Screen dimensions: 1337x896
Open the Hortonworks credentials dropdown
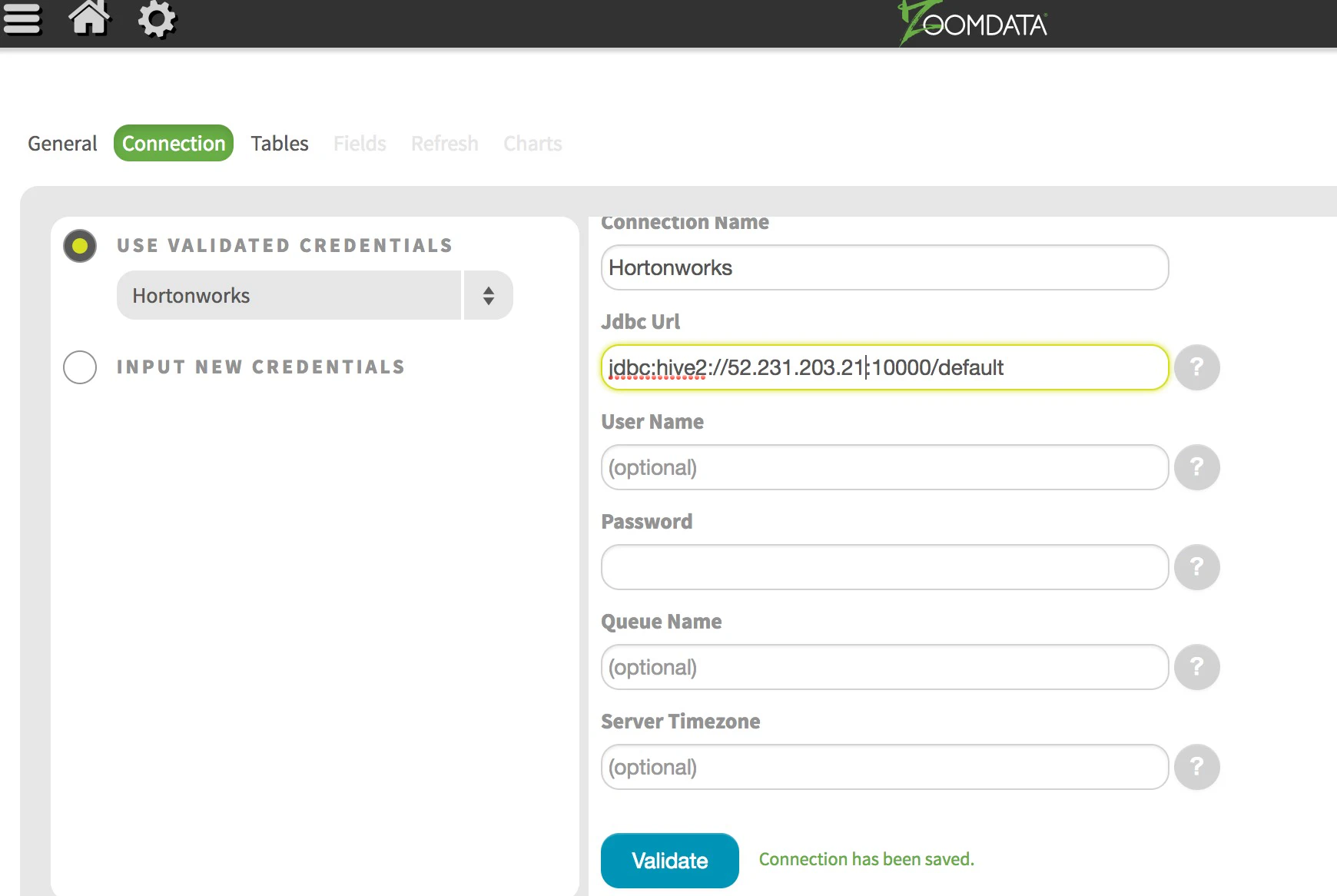click(x=315, y=295)
